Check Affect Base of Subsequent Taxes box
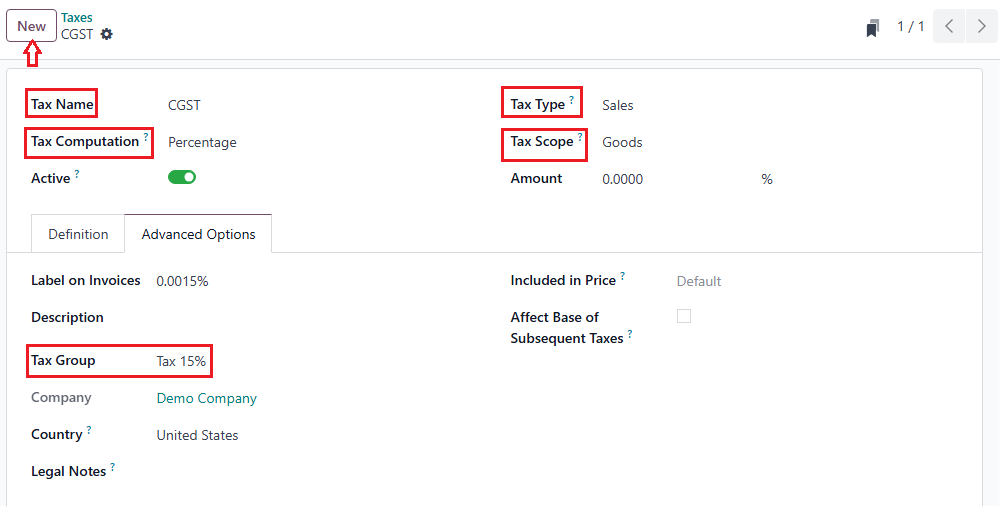The height and width of the screenshot is (506, 1000). click(x=684, y=316)
